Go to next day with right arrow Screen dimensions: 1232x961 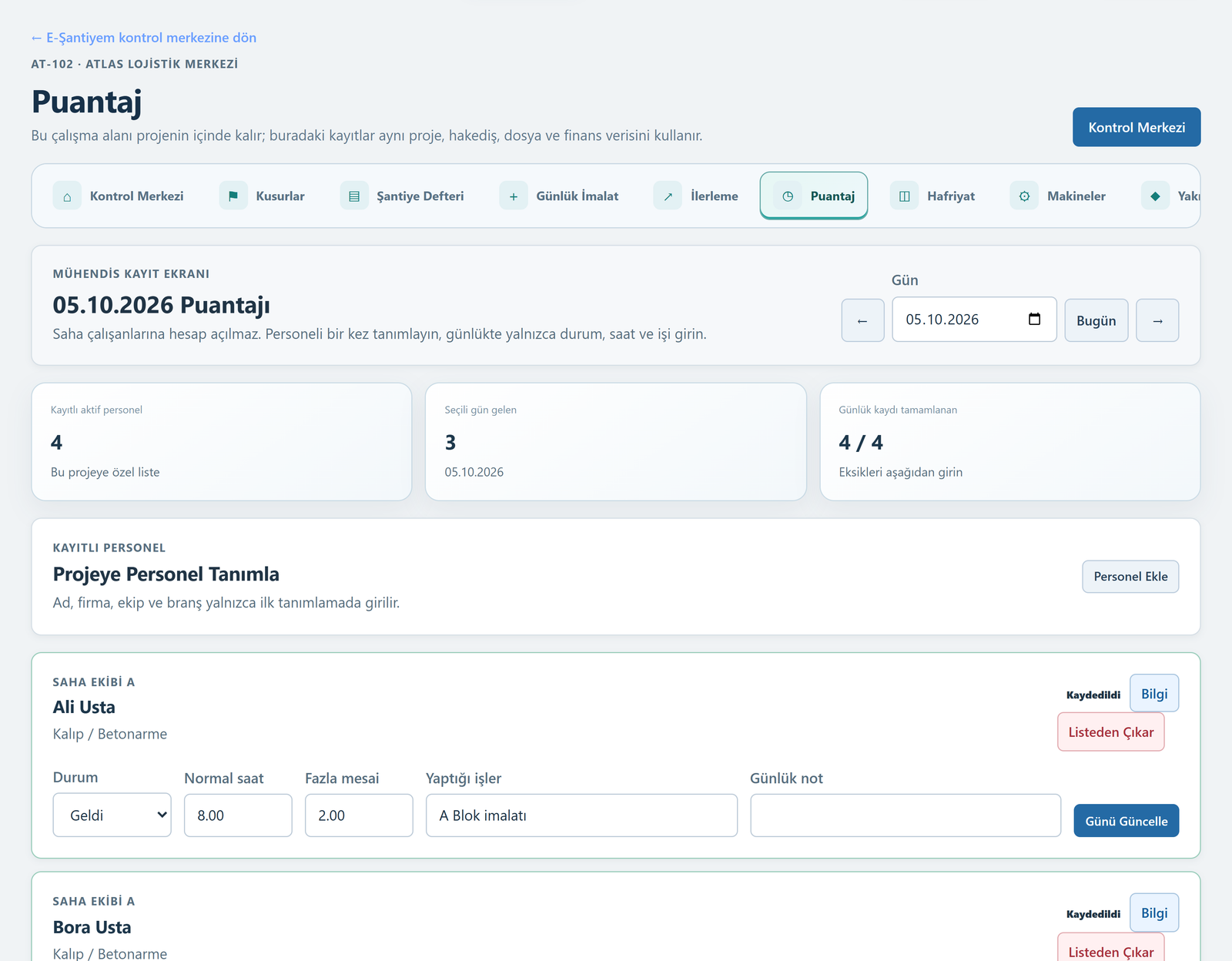[1157, 320]
